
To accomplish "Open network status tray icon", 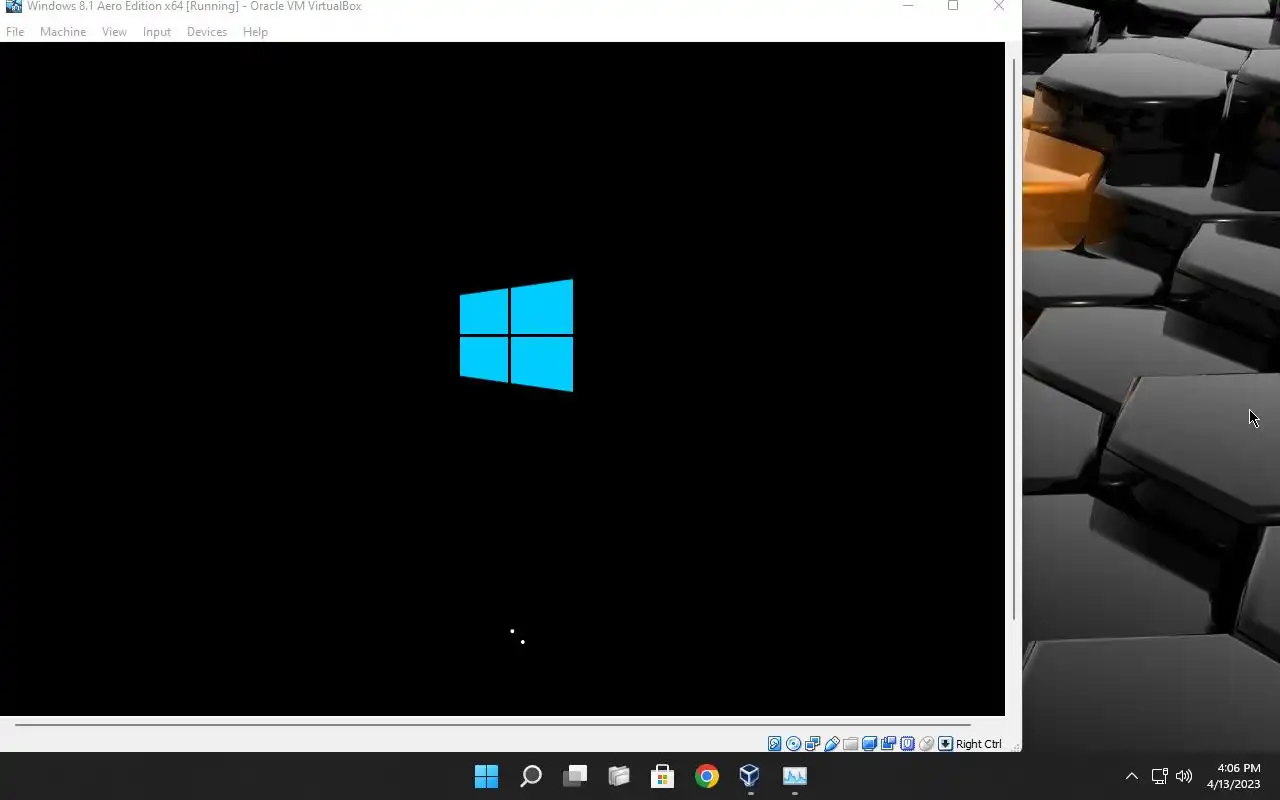I will coord(1160,776).
